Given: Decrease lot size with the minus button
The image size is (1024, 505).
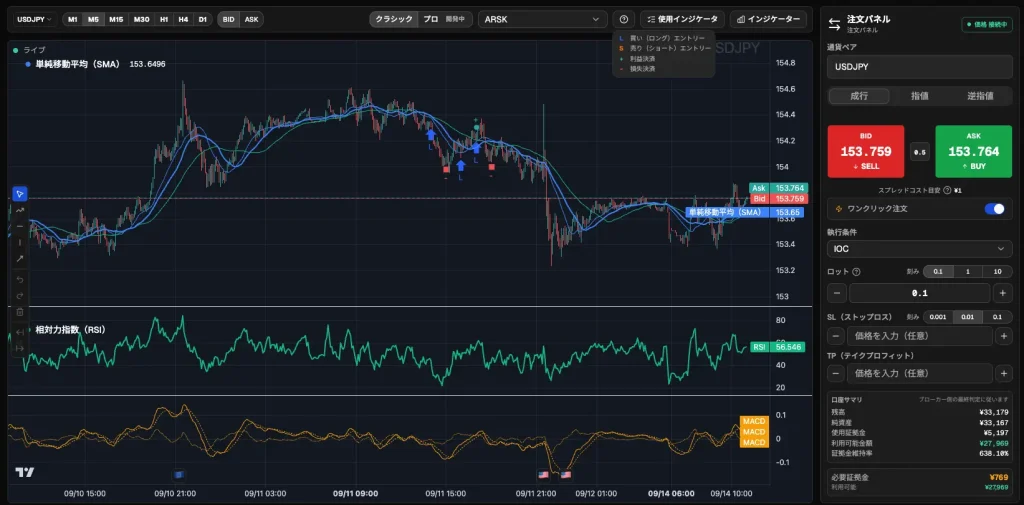Looking at the screenshot, I should pos(837,293).
